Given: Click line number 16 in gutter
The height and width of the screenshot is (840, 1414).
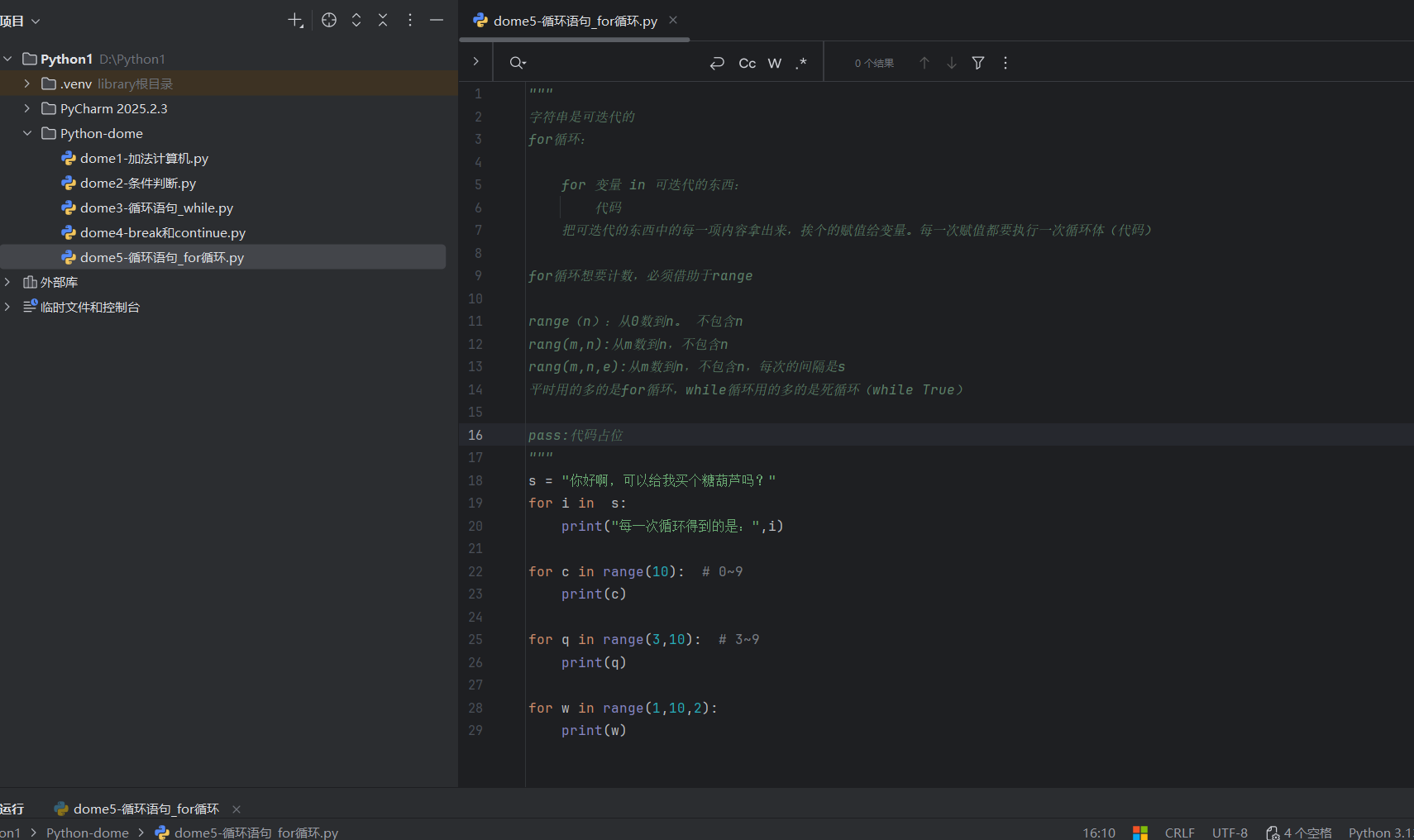Looking at the screenshot, I should tap(475, 435).
